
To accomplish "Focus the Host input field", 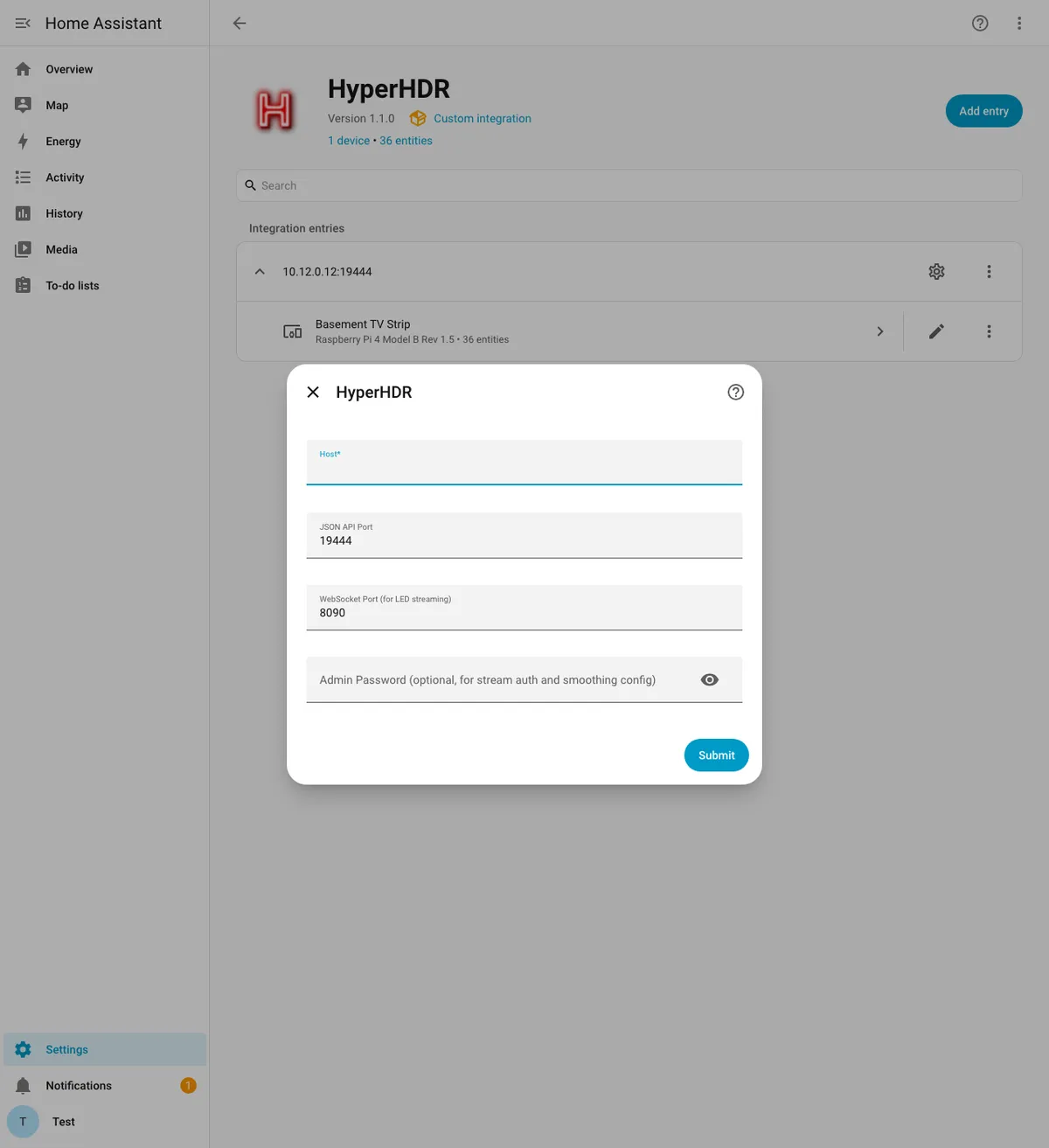I will pyautogui.click(x=524, y=463).
